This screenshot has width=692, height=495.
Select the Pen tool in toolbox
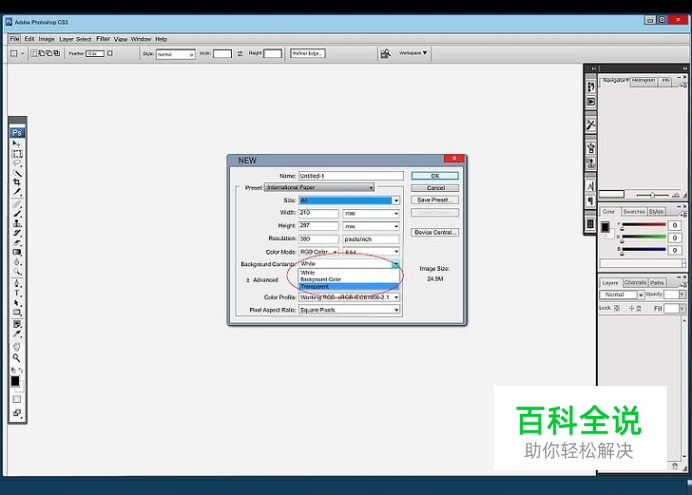click(x=17, y=283)
